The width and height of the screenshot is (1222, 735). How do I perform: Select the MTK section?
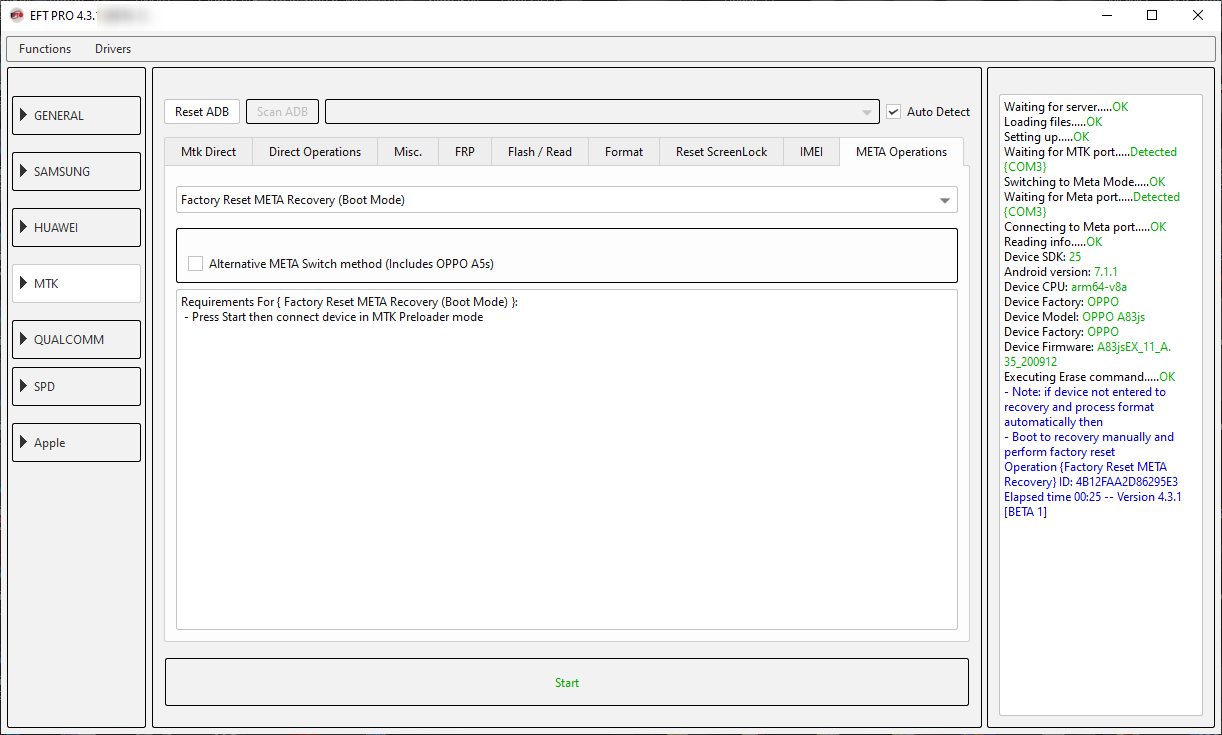tap(76, 283)
